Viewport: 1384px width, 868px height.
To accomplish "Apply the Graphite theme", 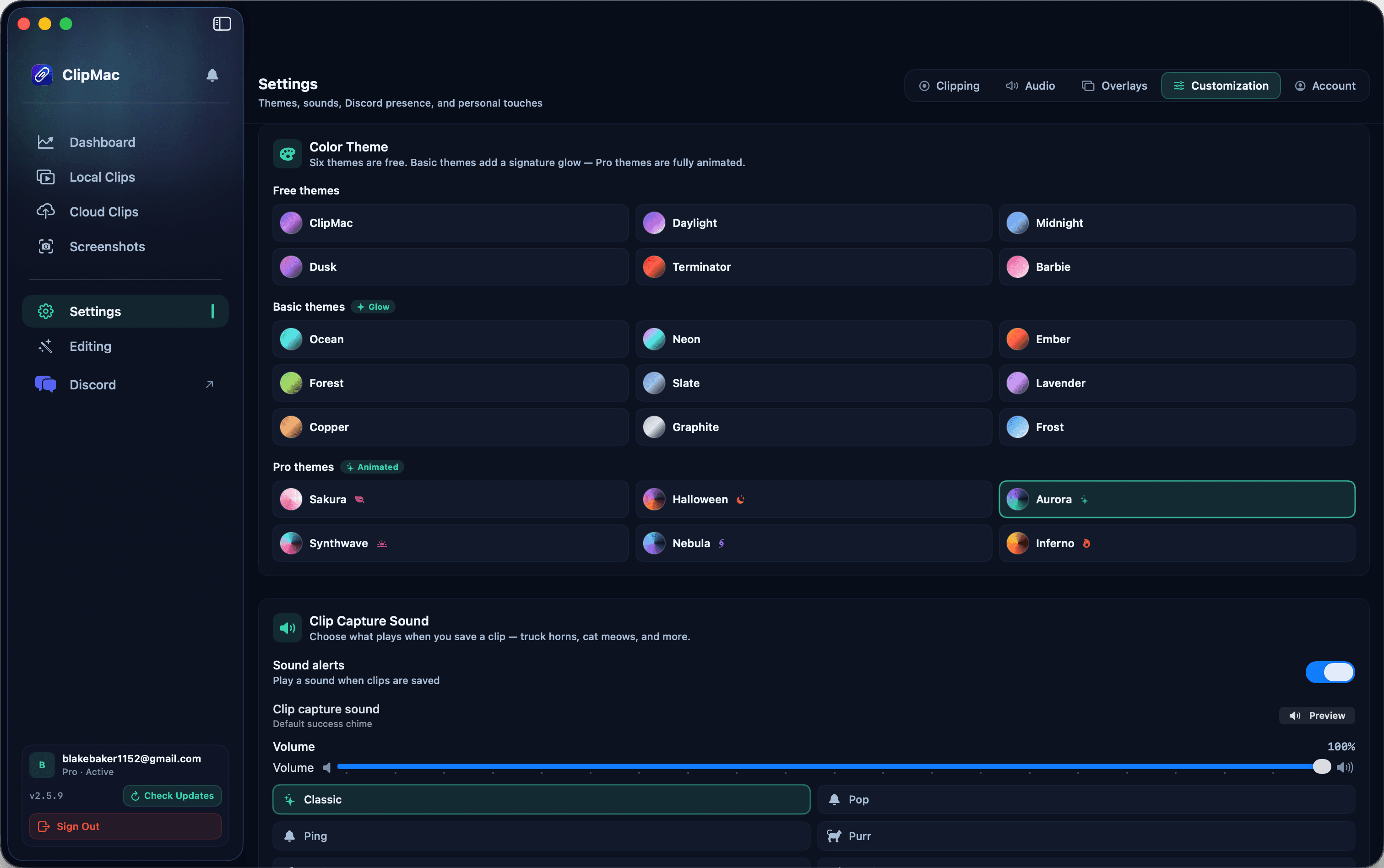I will point(813,427).
